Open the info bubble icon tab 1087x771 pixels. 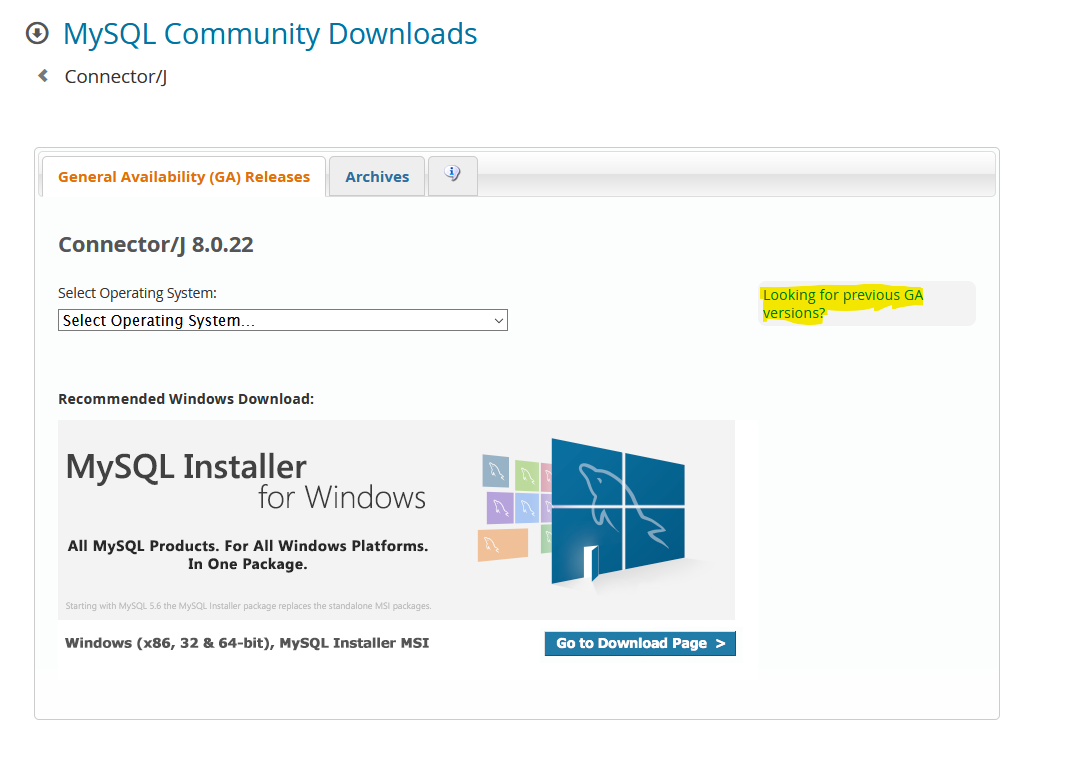453,174
